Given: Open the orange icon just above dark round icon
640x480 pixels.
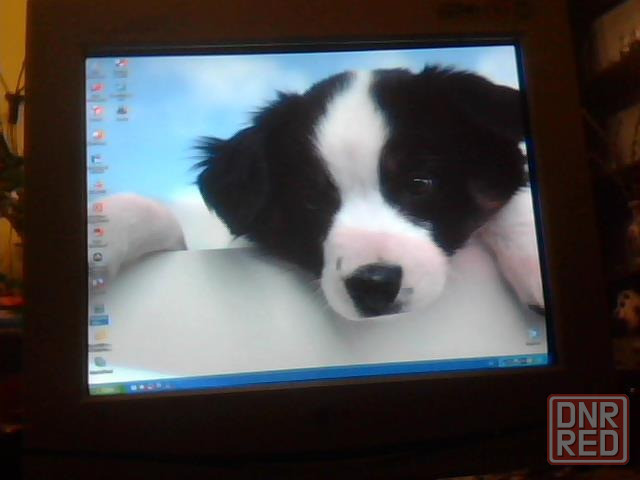Looking at the screenshot, I should 98,232.
